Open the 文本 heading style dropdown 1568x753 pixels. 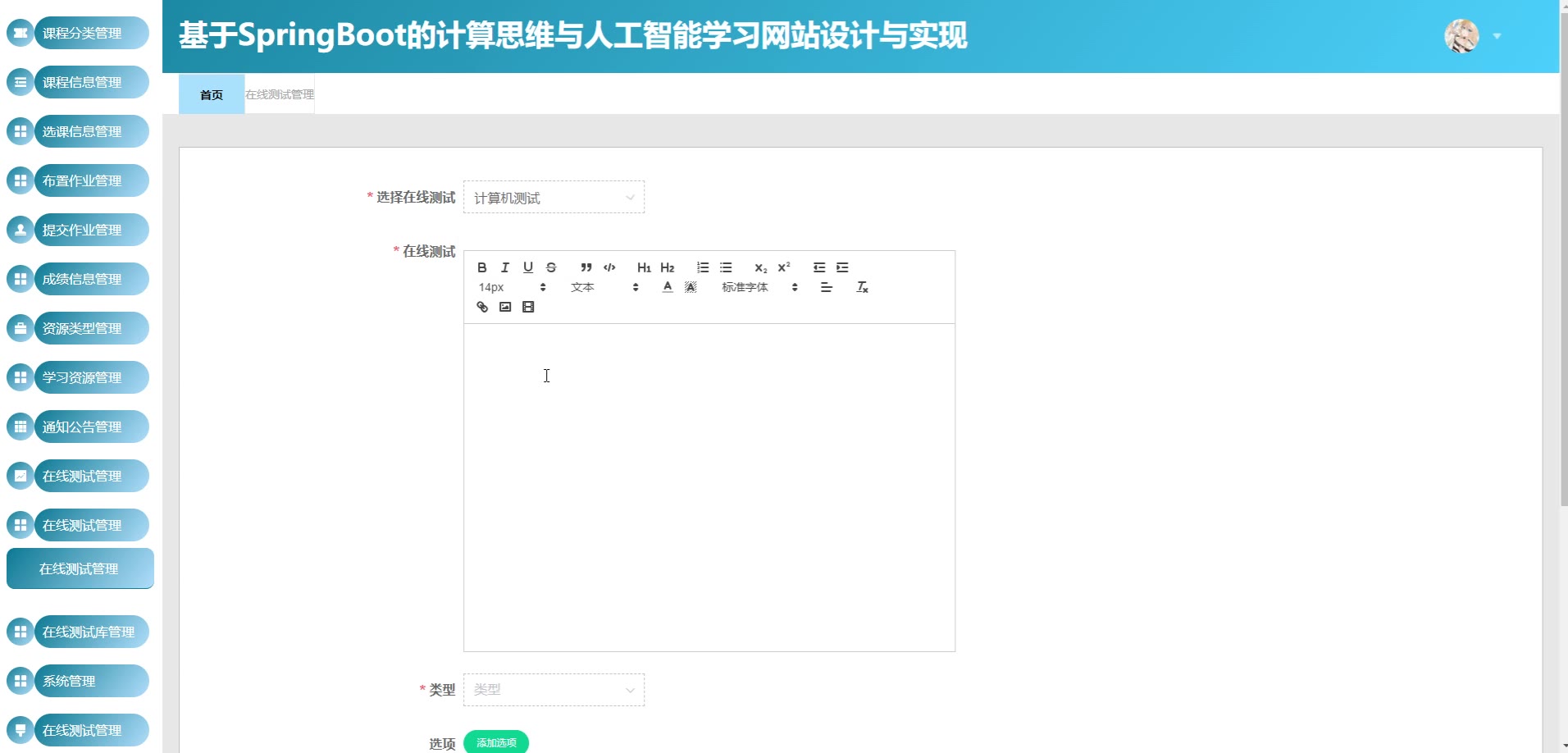click(x=604, y=287)
